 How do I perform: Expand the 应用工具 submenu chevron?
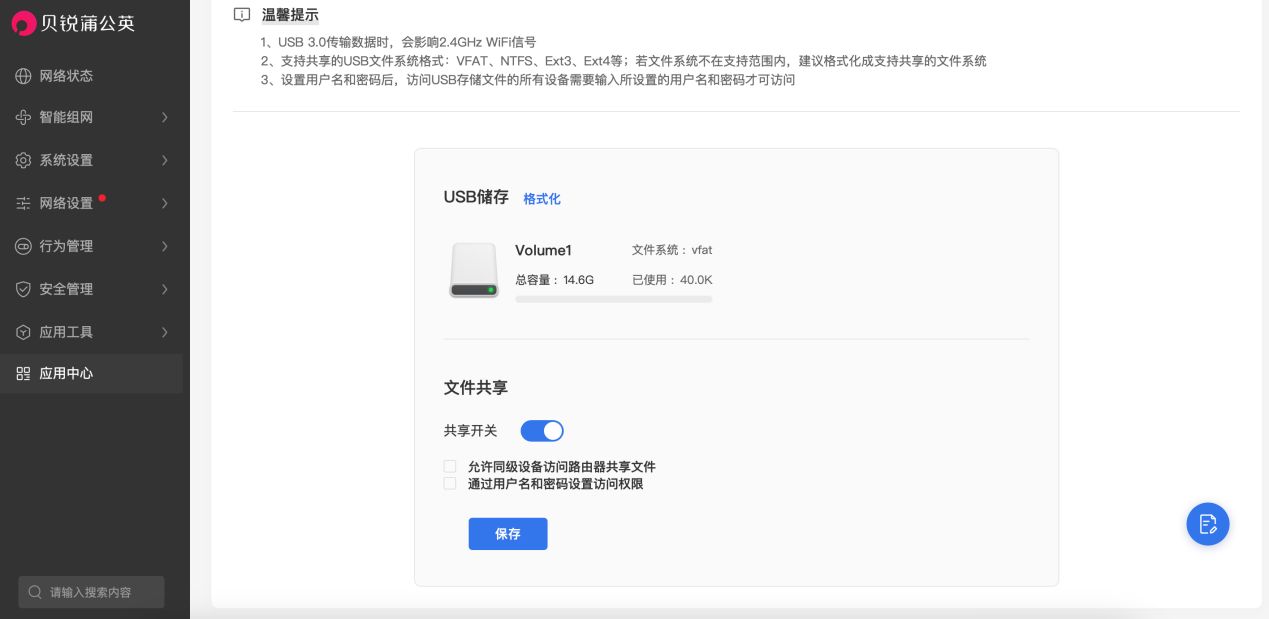point(165,332)
